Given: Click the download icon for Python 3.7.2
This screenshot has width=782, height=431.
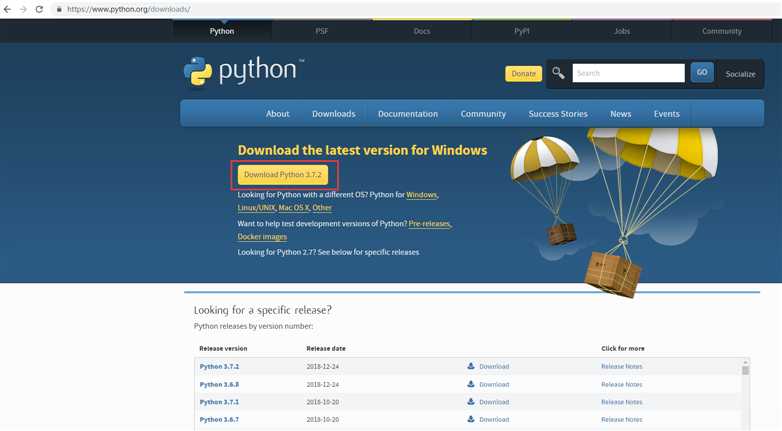Looking at the screenshot, I should click(471, 366).
